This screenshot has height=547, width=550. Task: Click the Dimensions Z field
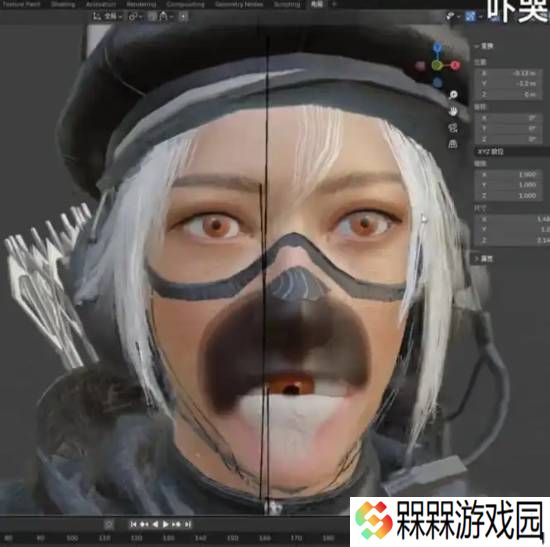tap(512, 240)
